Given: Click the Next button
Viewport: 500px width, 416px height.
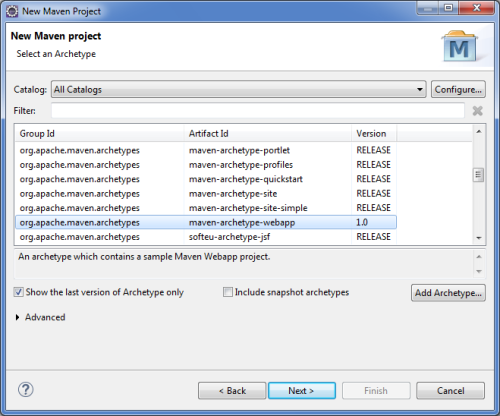Looking at the screenshot, I should pos(302,391).
